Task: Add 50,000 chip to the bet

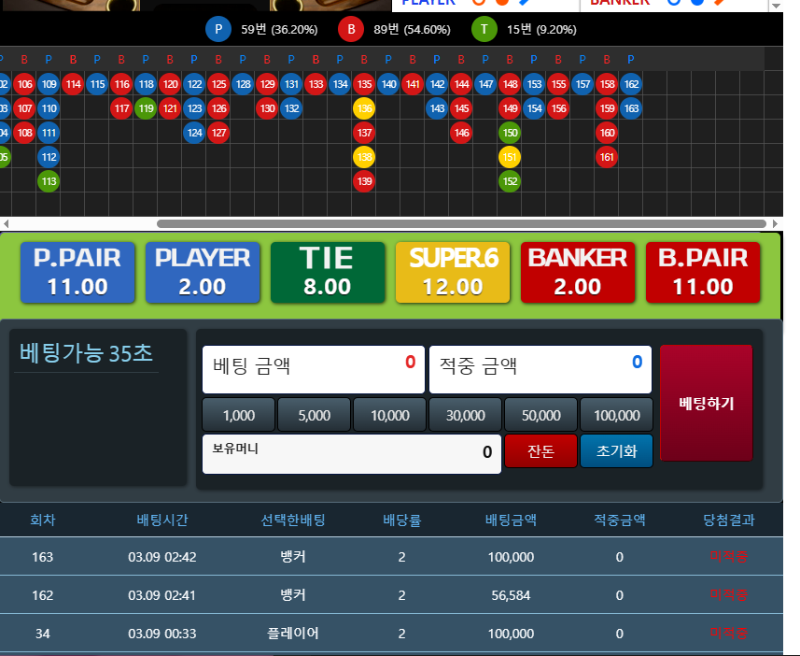Action: click(541, 415)
